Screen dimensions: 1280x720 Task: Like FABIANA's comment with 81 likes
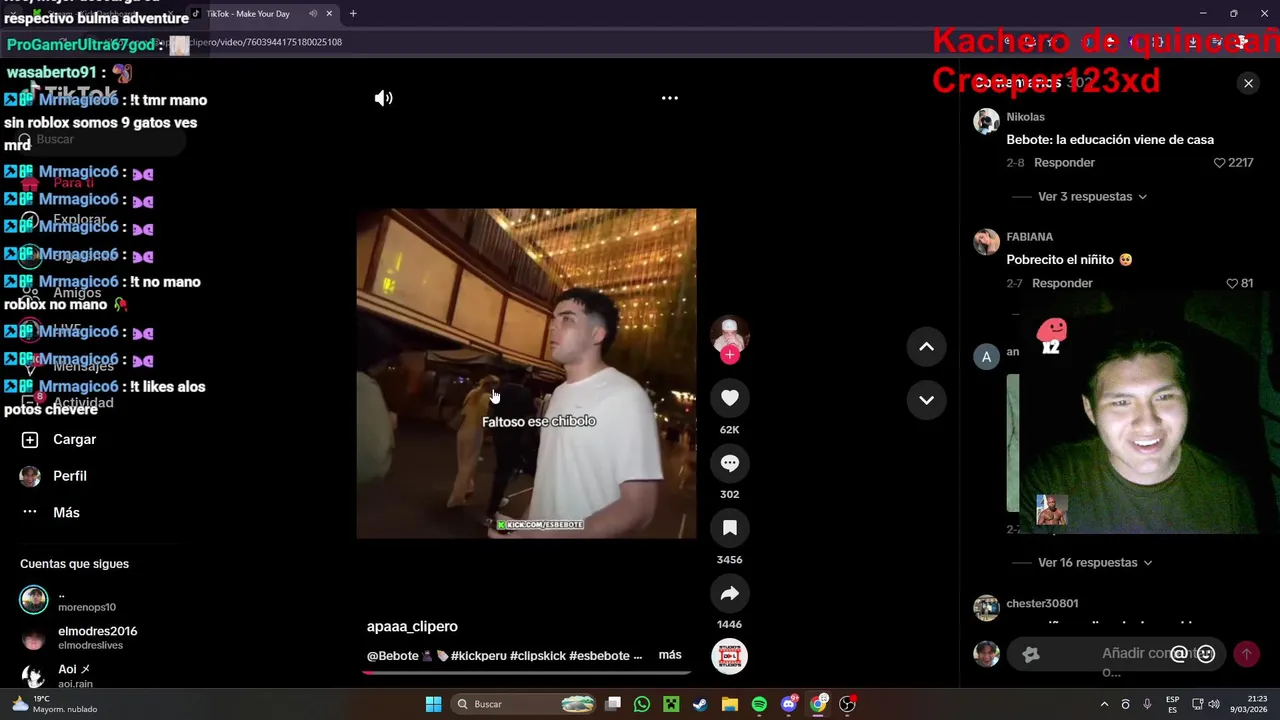click(1232, 284)
